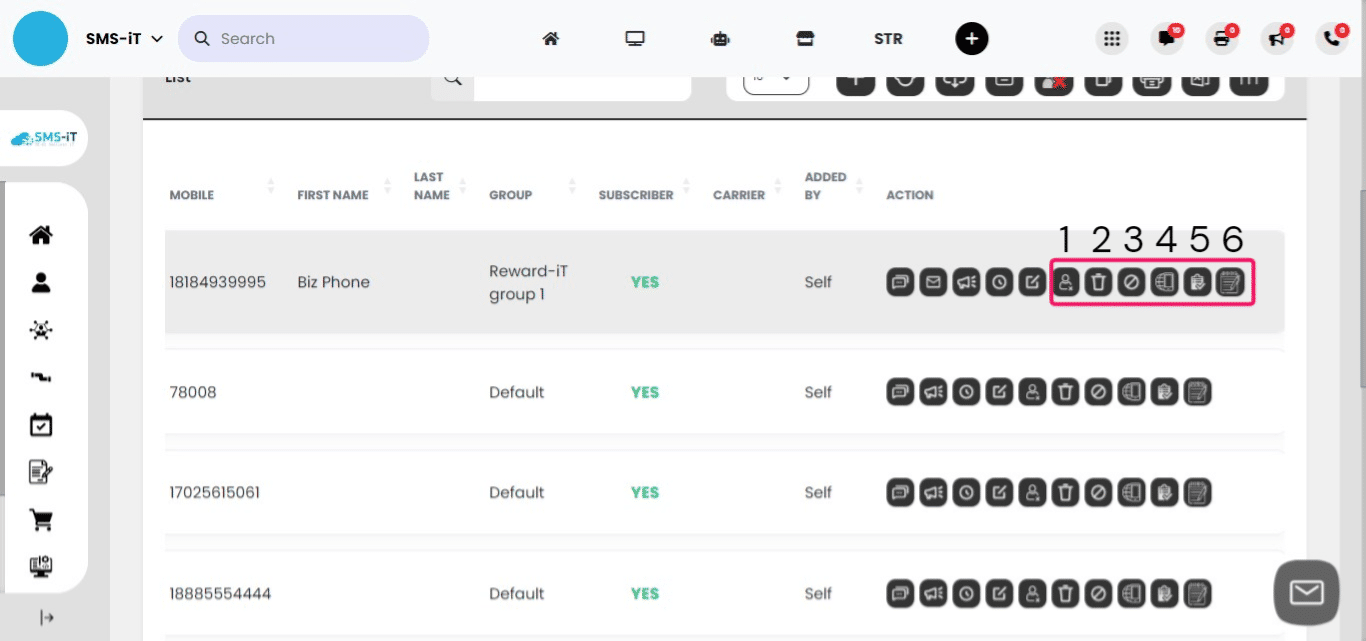Open the apps grid icon
Viewport: 1366px width, 641px height.
pos(1111,39)
